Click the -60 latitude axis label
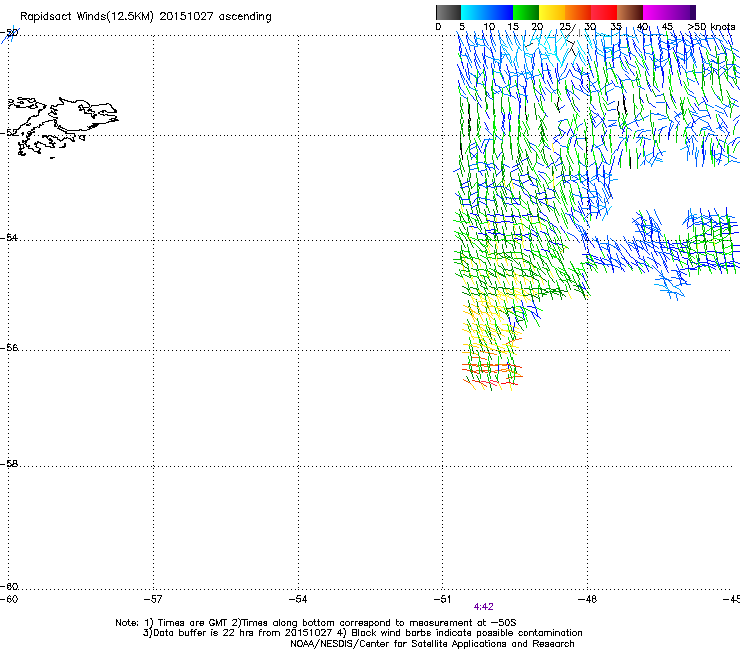The width and height of the screenshot is (740, 650). pyautogui.click(x=9, y=586)
